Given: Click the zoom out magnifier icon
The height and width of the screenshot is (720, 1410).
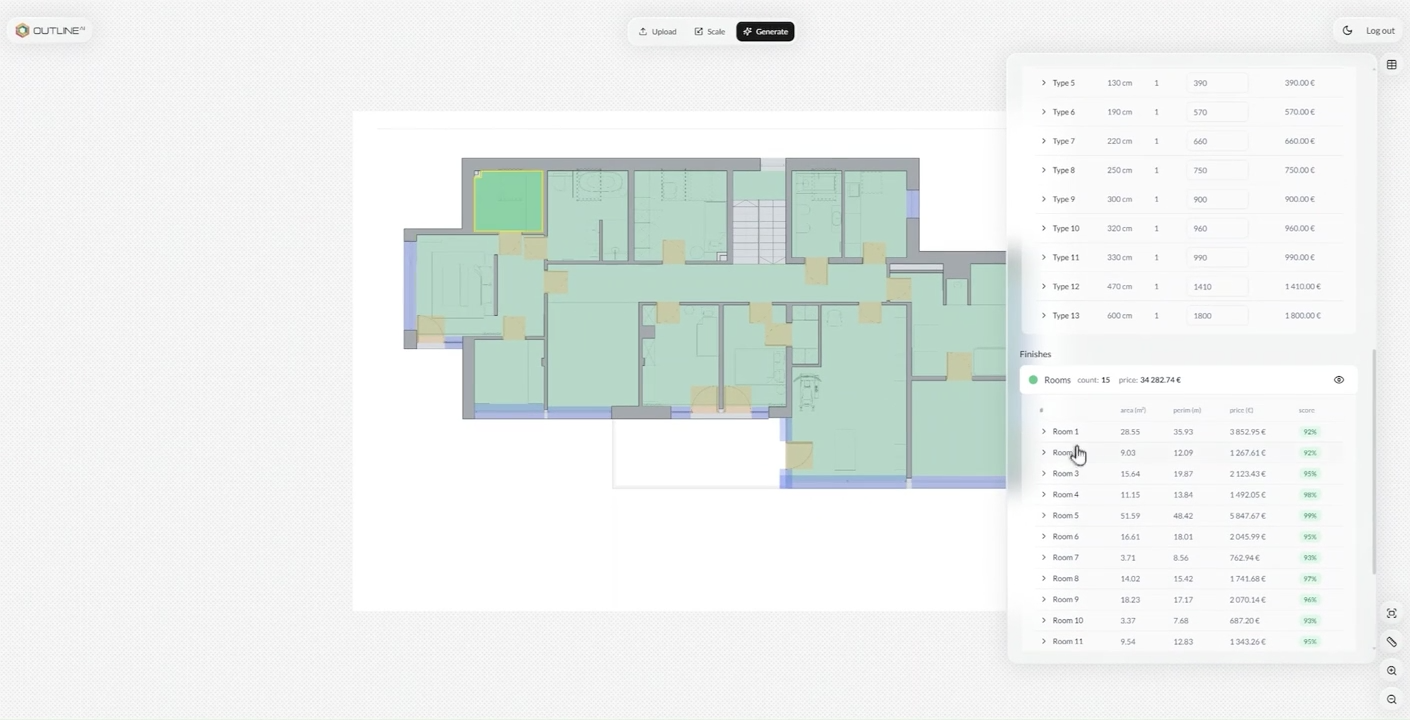Looking at the screenshot, I should [1391, 700].
